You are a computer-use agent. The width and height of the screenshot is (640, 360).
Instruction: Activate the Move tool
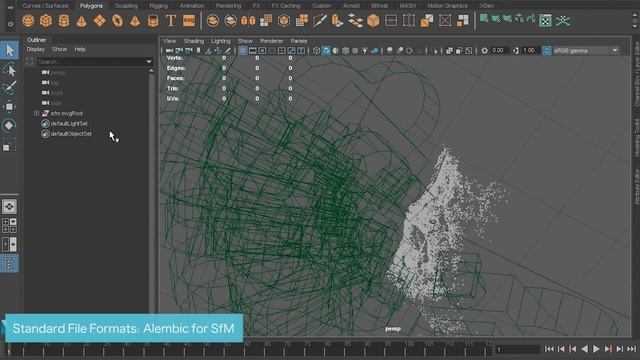point(9,107)
